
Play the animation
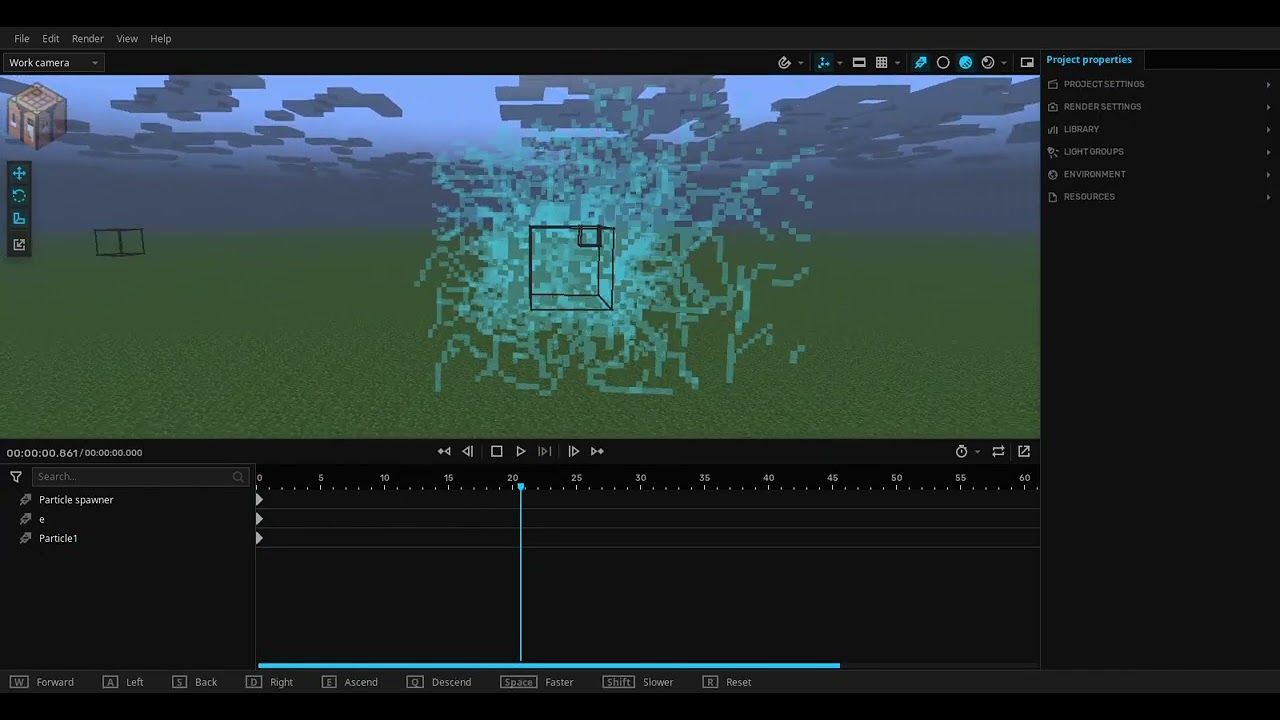pyautogui.click(x=520, y=451)
